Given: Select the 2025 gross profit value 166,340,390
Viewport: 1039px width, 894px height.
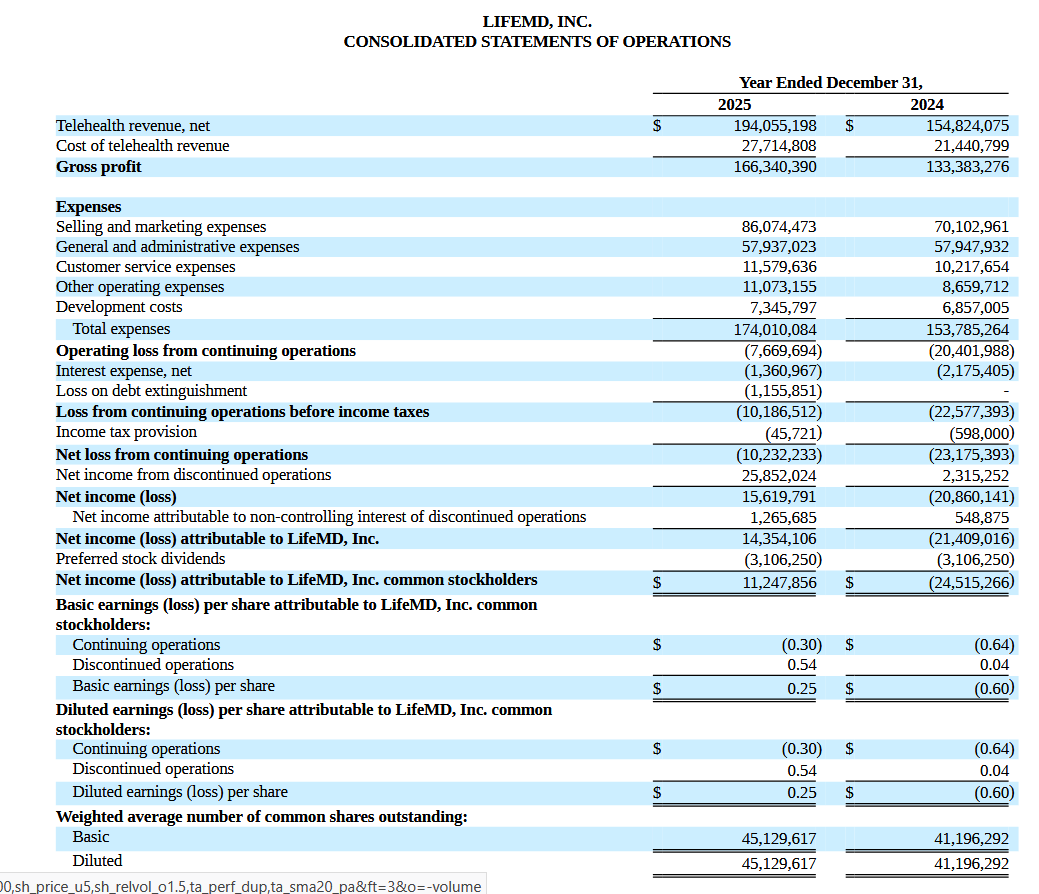Looking at the screenshot, I should [775, 167].
